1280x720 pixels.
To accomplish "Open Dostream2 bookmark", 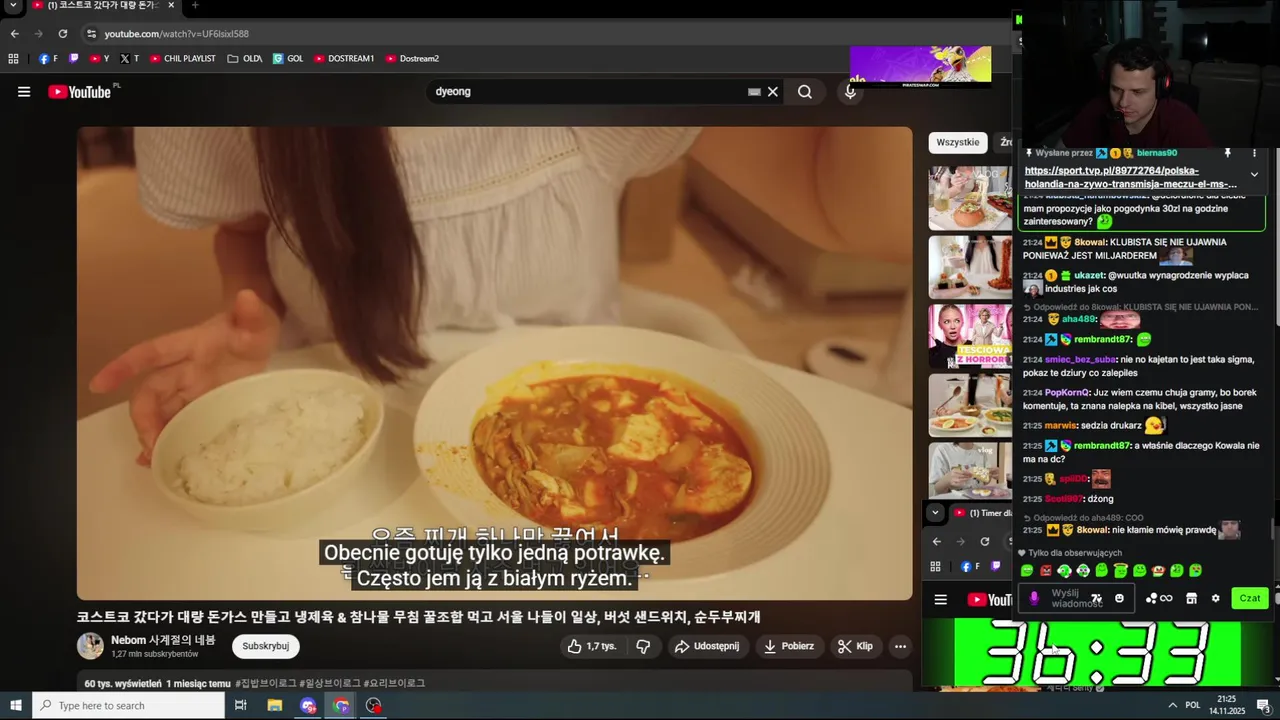I will click(412, 59).
